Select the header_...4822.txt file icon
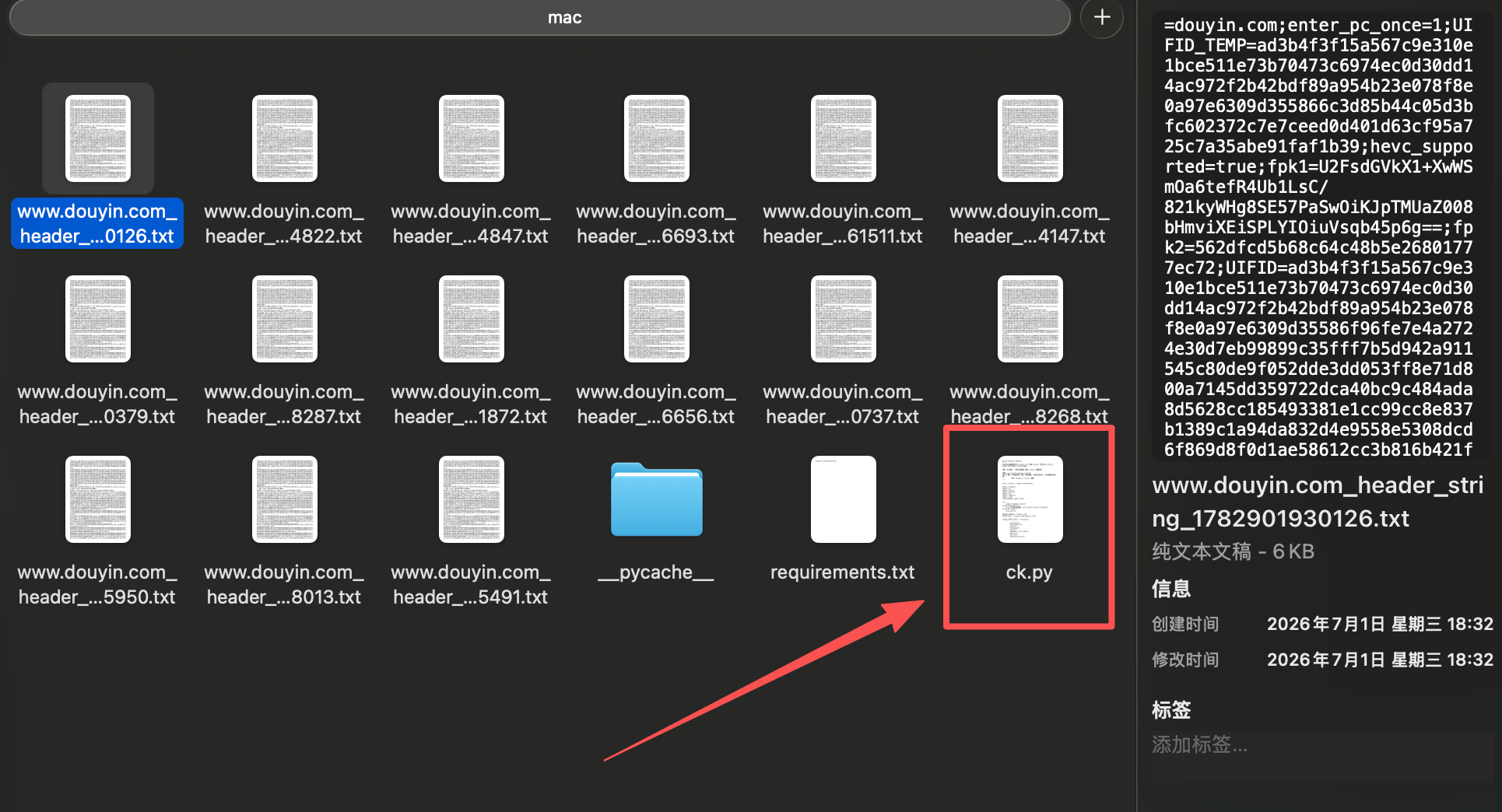Screen dimensions: 1502x812 click(x=285, y=138)
